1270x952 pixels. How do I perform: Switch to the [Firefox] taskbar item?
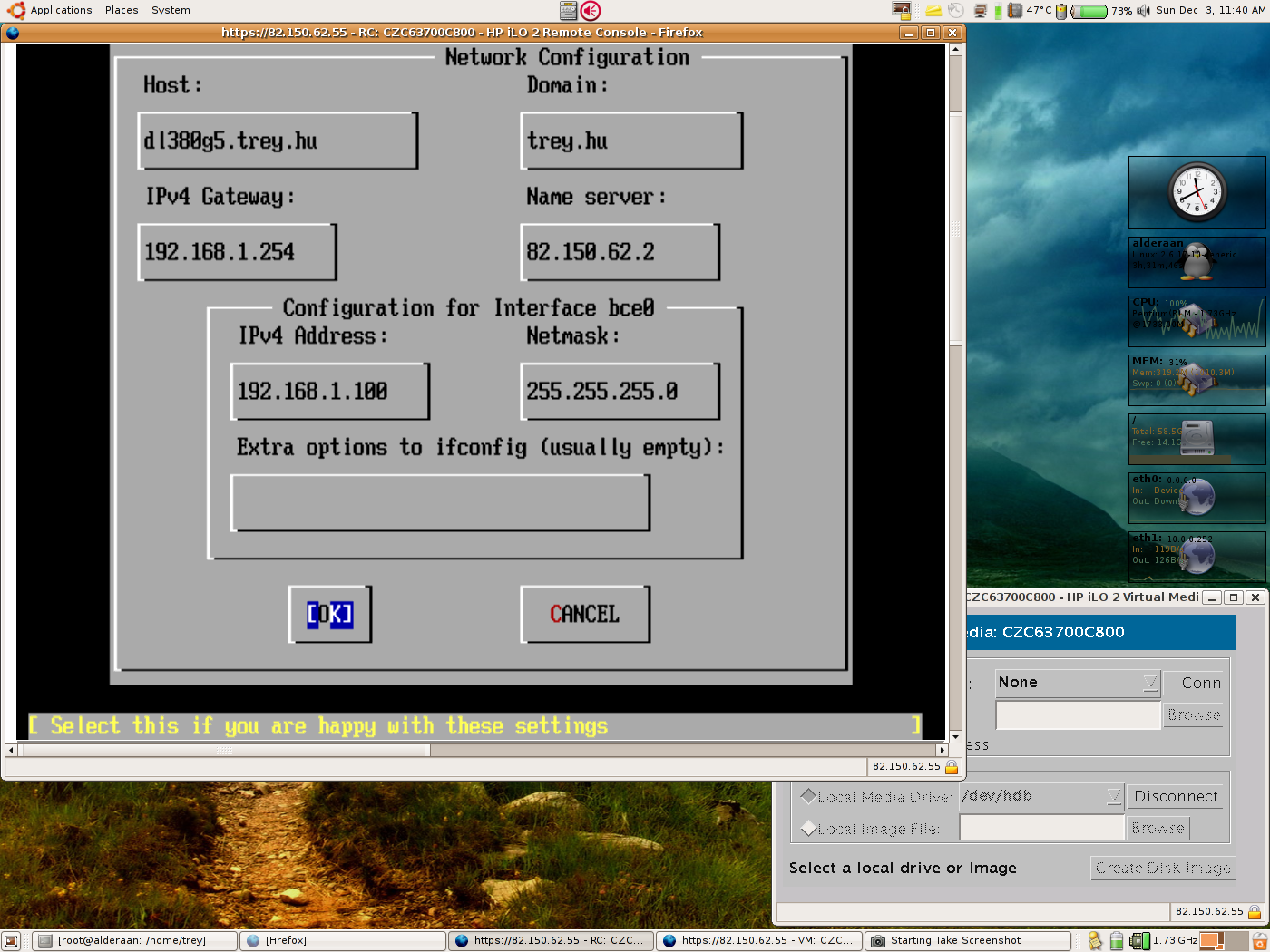(344, 941)
